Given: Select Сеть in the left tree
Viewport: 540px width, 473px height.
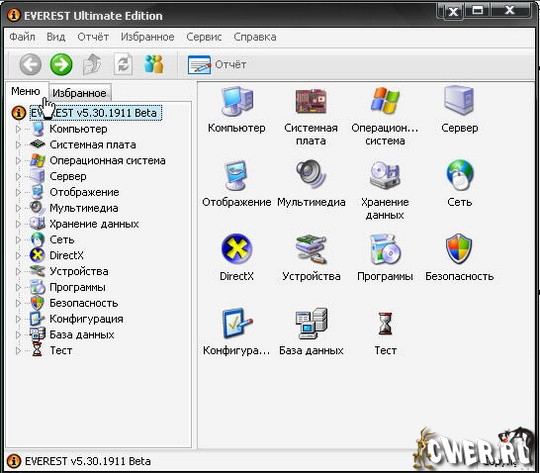Looking at the screenshot, I should pos(62,240).
